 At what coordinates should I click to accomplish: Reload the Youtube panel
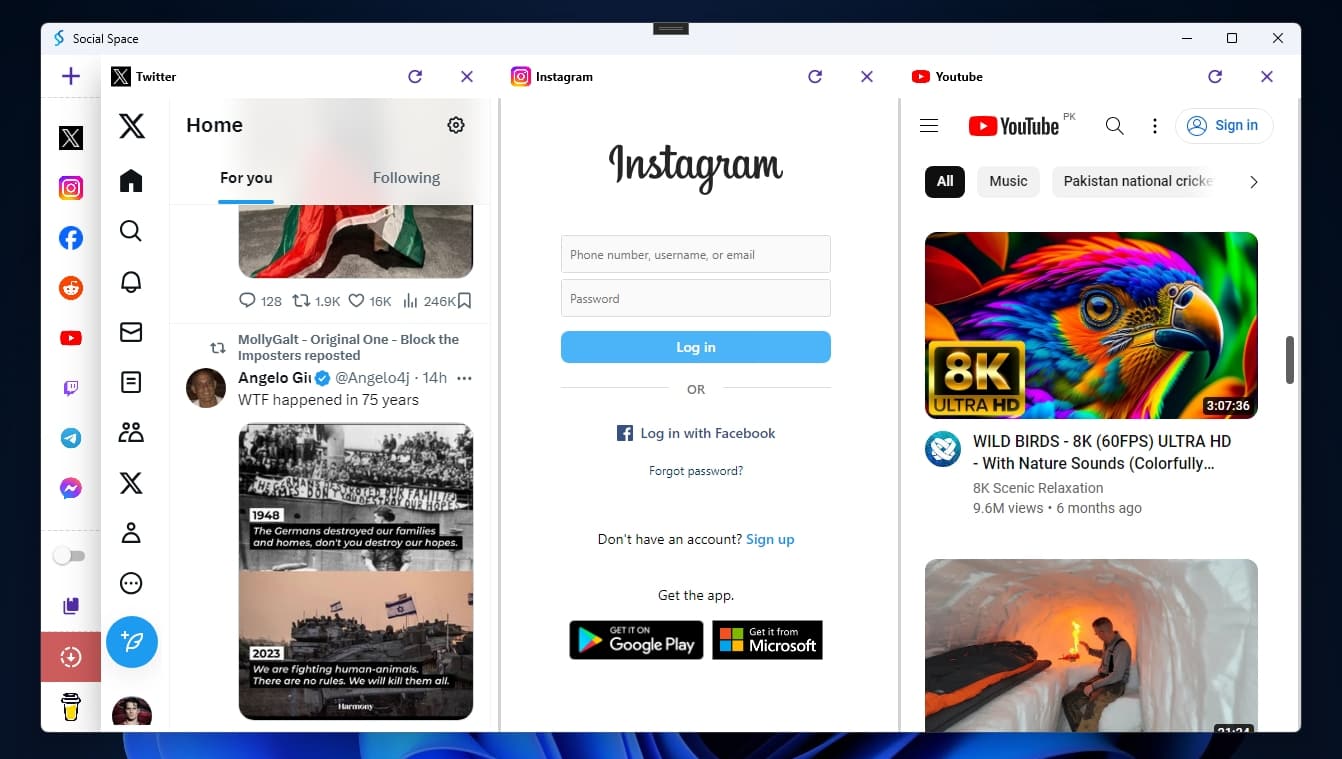coord(1215,76)
